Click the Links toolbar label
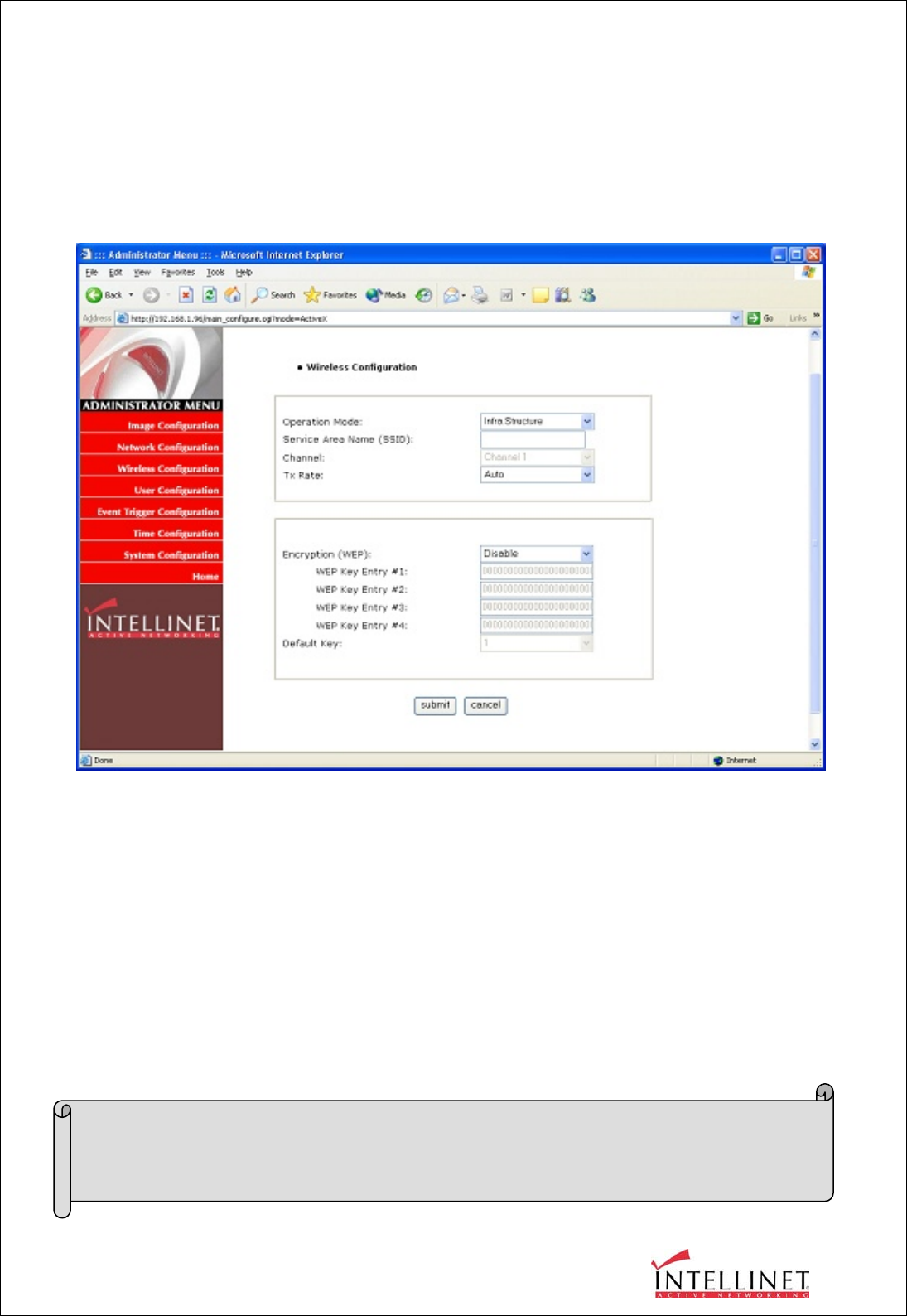907x1316 pixels. pos(798,318)
